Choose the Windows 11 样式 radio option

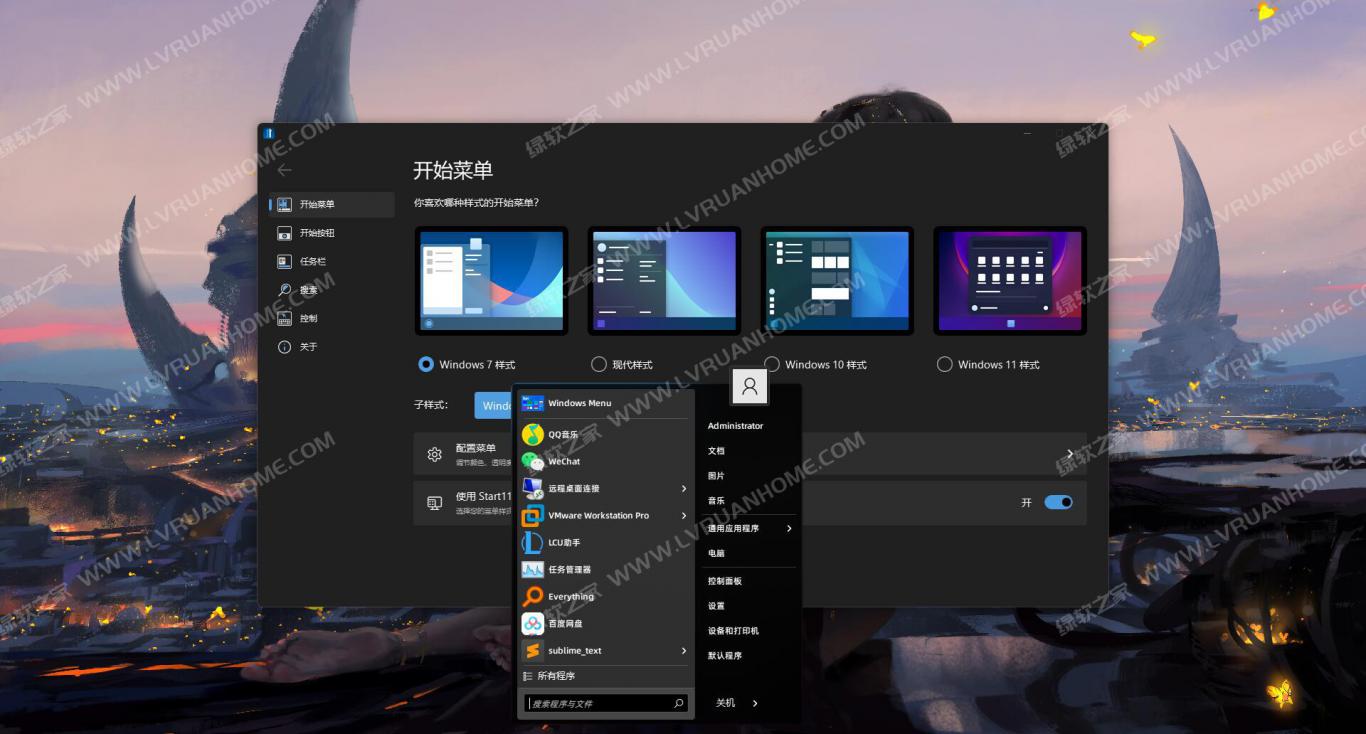[x=945, y=365]
